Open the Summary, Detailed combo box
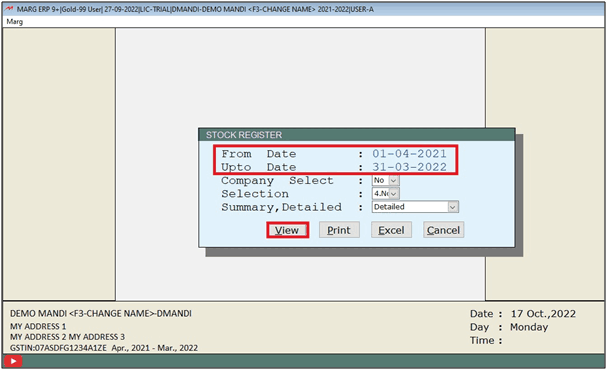608x370 pixels. tap(415, 207)
